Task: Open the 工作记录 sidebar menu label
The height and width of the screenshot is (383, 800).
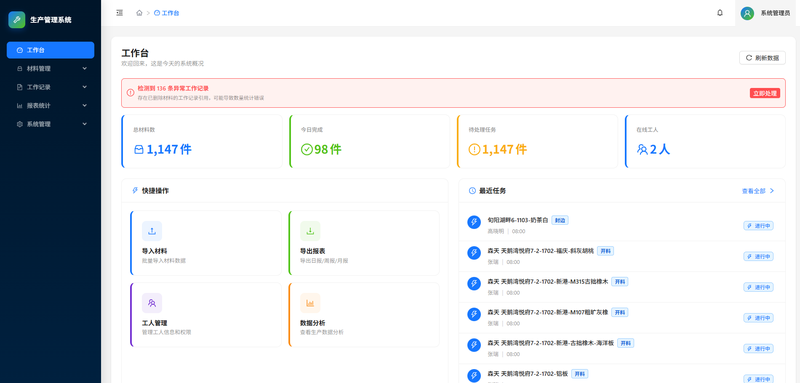Action: click(x=39, y=87)
